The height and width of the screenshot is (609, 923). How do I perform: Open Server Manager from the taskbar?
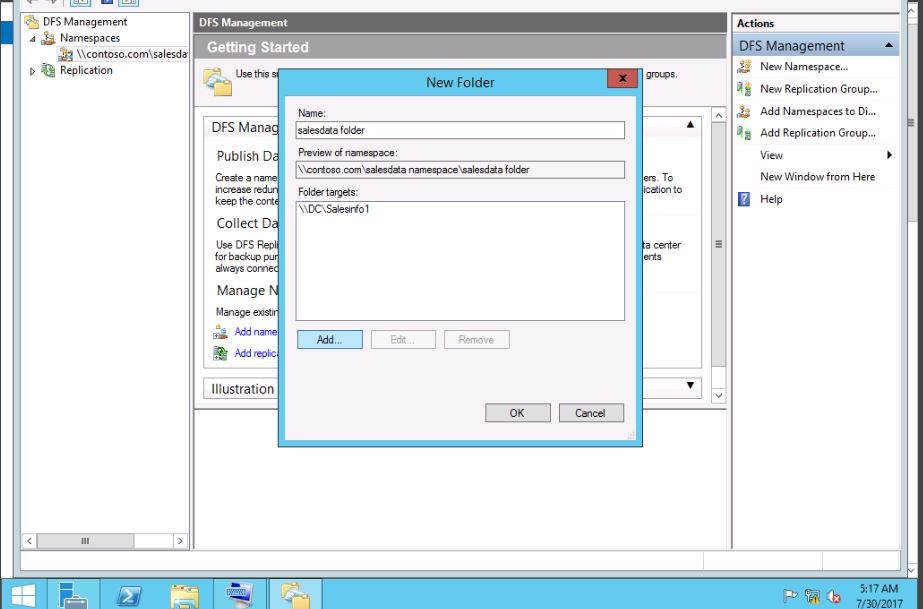(73, 594)
